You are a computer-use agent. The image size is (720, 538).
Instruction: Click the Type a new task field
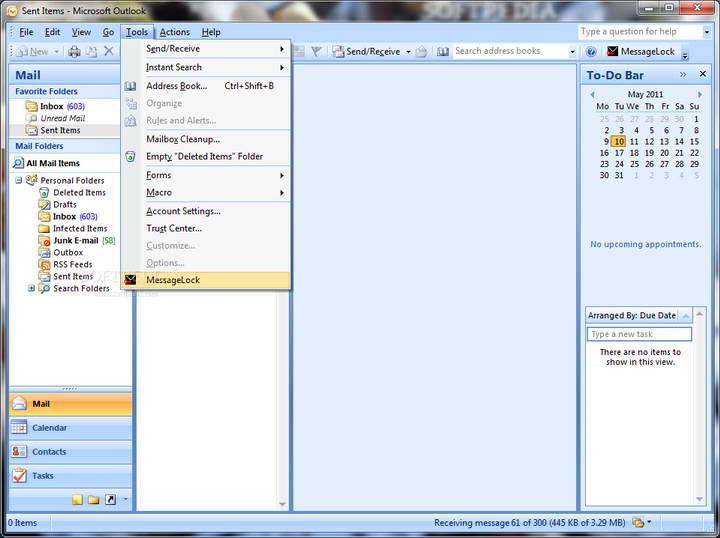tap(639, 334)
